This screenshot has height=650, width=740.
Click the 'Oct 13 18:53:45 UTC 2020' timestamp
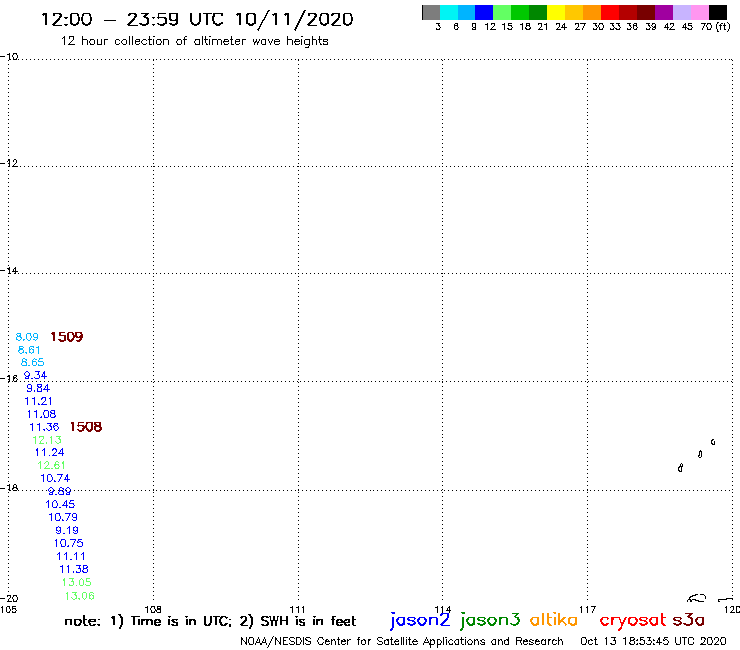(653, 641)
